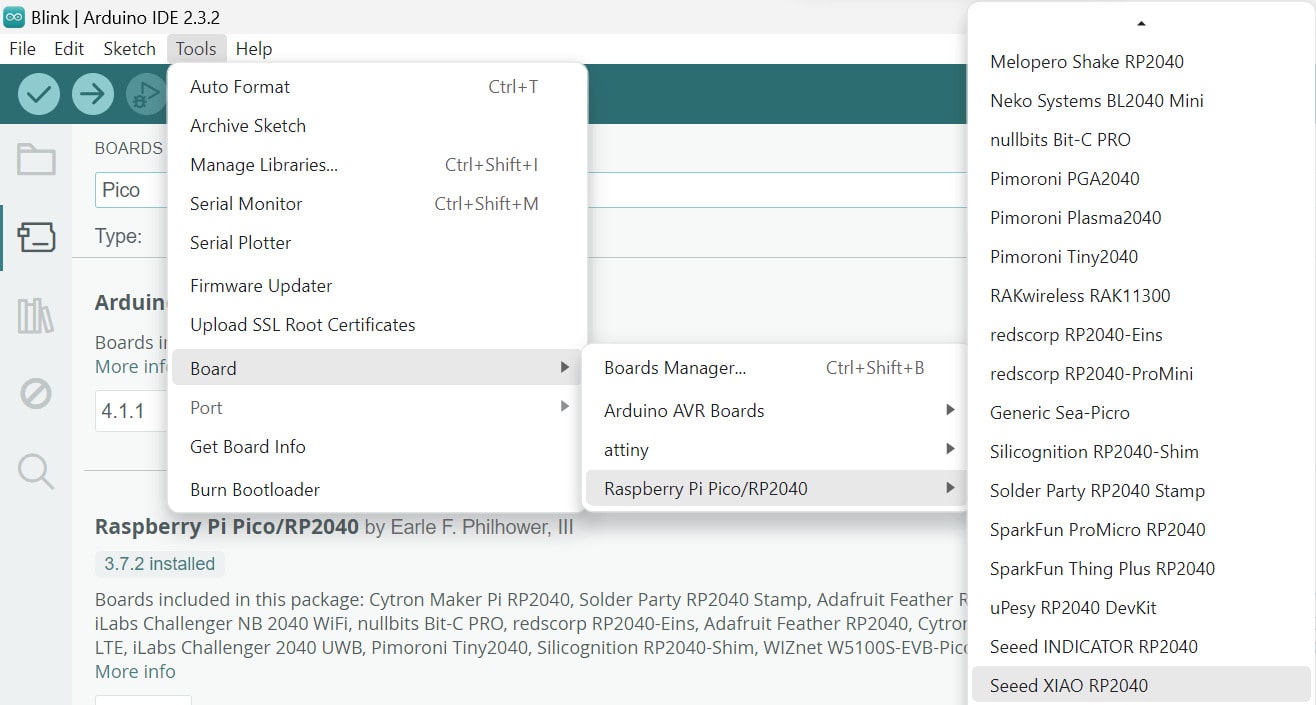Expand Arduino AVR Boards submenu

[x=775, y=411]
